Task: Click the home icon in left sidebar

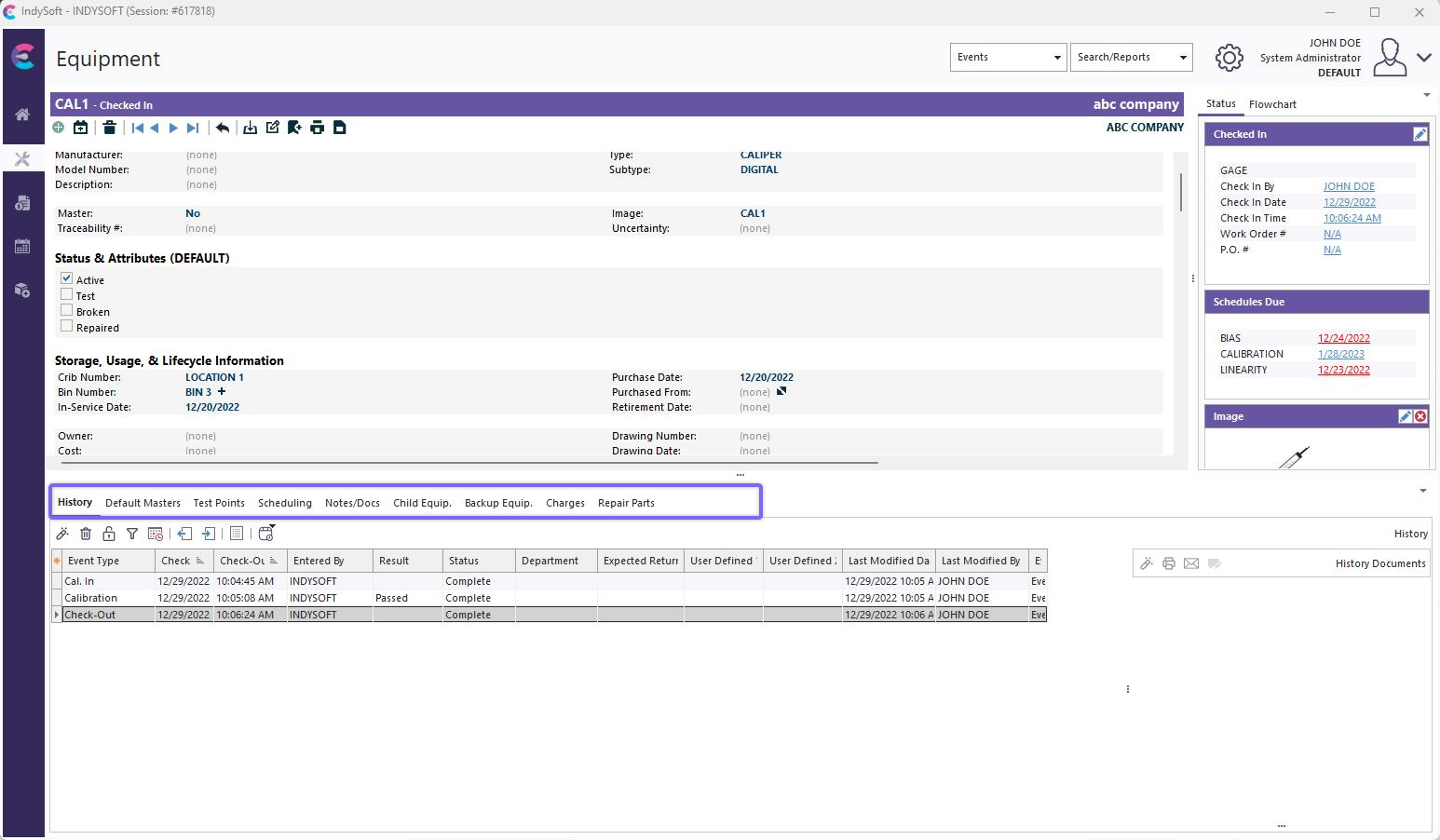Action: pyautogui.click(x=22, y=115)
